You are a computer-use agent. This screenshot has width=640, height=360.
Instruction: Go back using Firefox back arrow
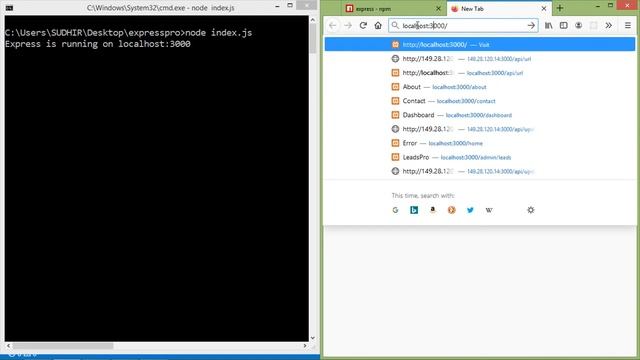[333, 25]
